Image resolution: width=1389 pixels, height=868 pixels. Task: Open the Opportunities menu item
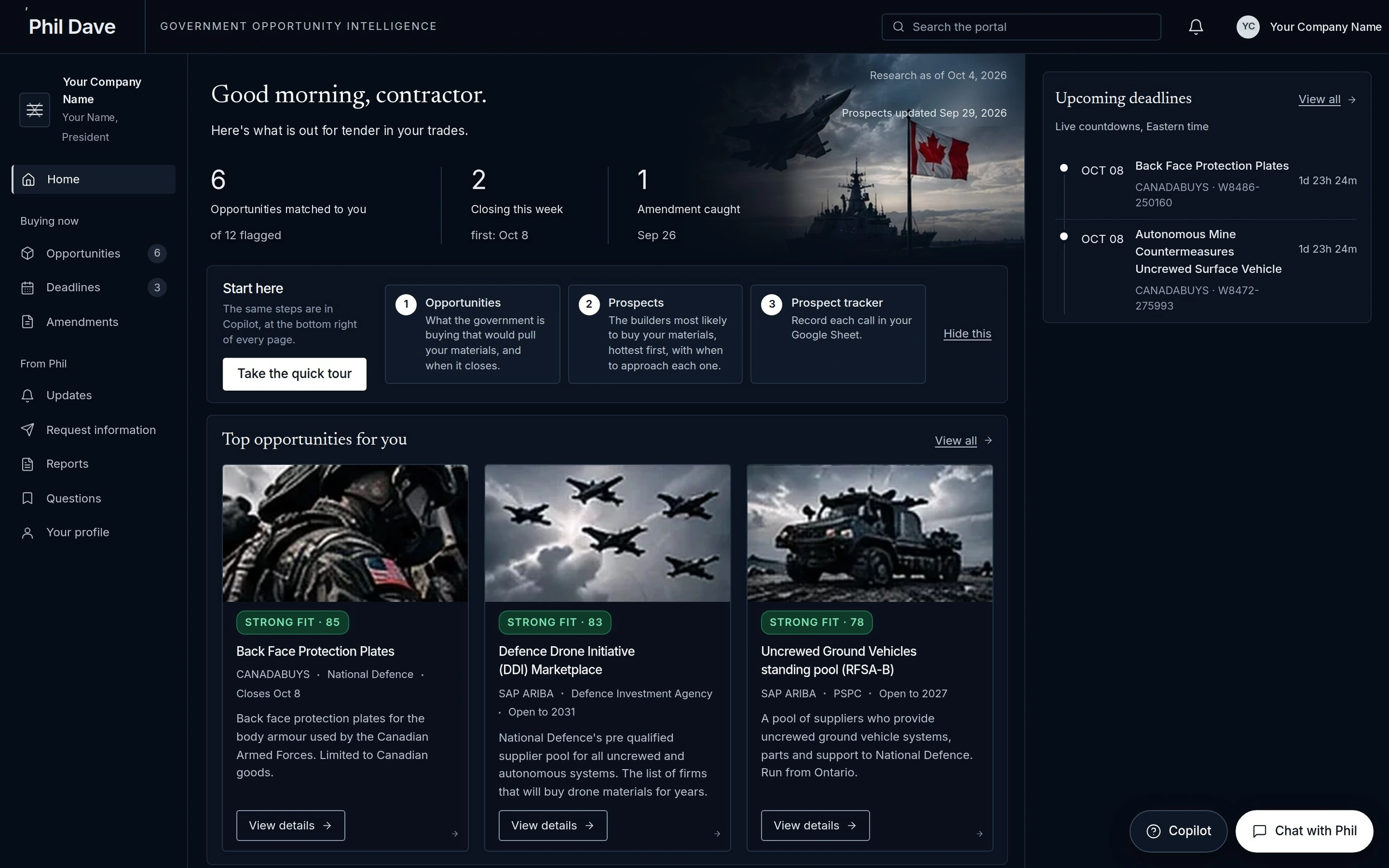[93, 254]
